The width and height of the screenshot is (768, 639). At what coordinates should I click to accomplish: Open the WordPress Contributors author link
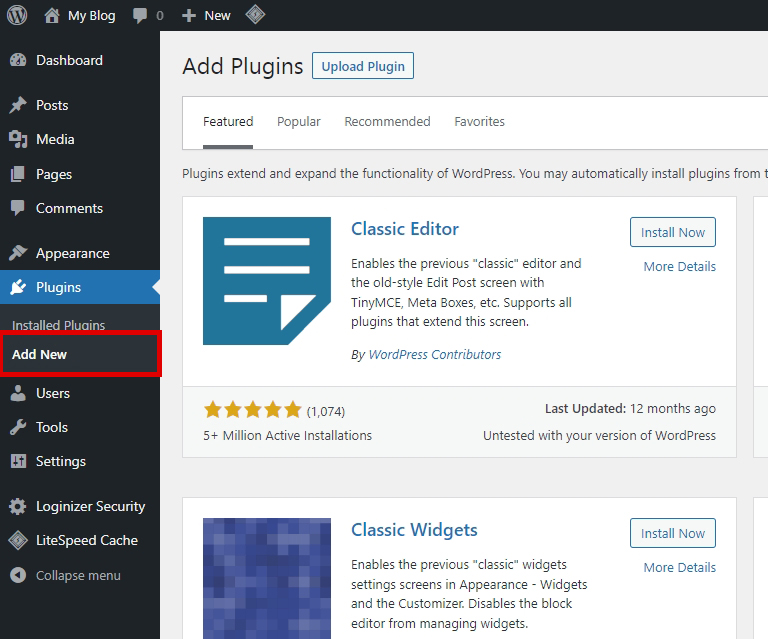pyautogui.click(x=434, y=355)
